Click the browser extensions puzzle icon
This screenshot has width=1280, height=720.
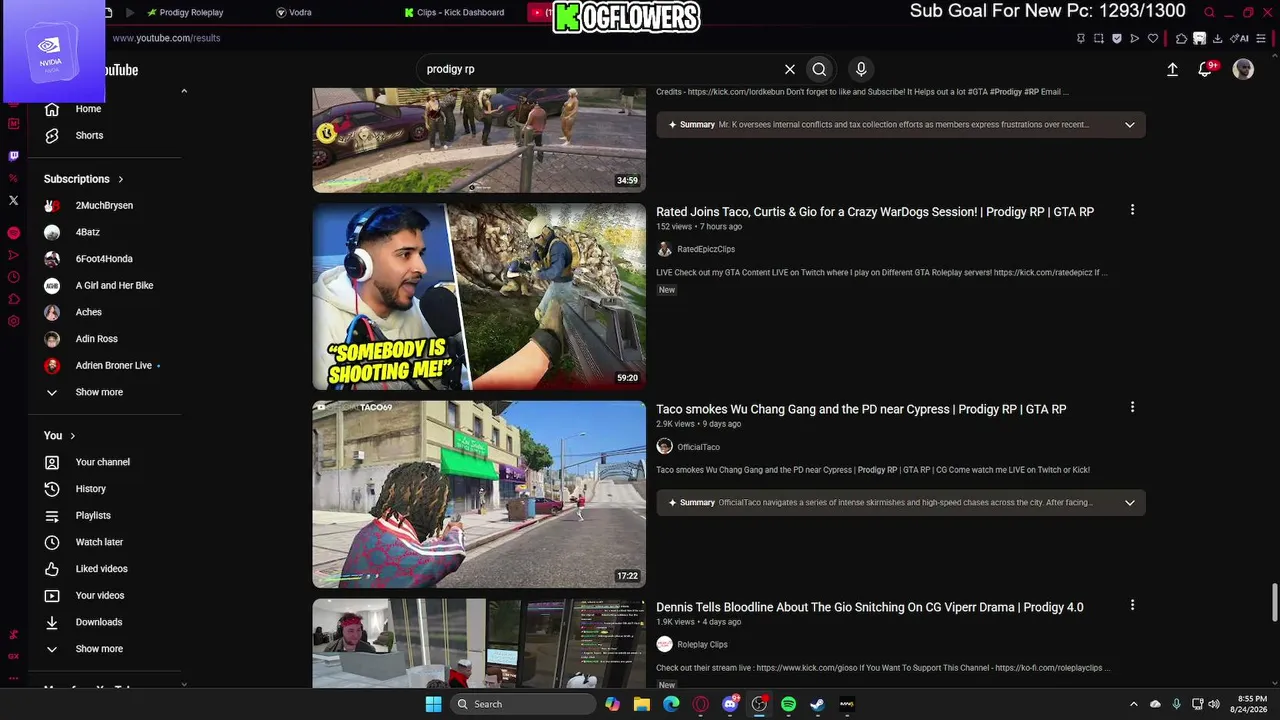1181,39
